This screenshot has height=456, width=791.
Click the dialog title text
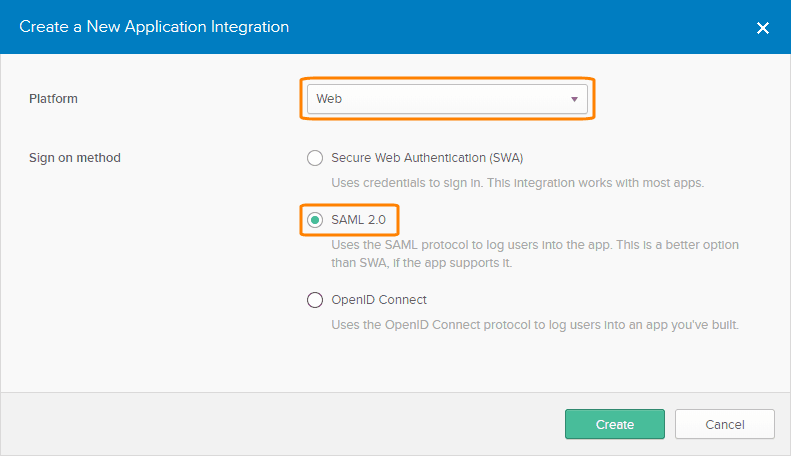pyautogui.click(x=153, y=27)
